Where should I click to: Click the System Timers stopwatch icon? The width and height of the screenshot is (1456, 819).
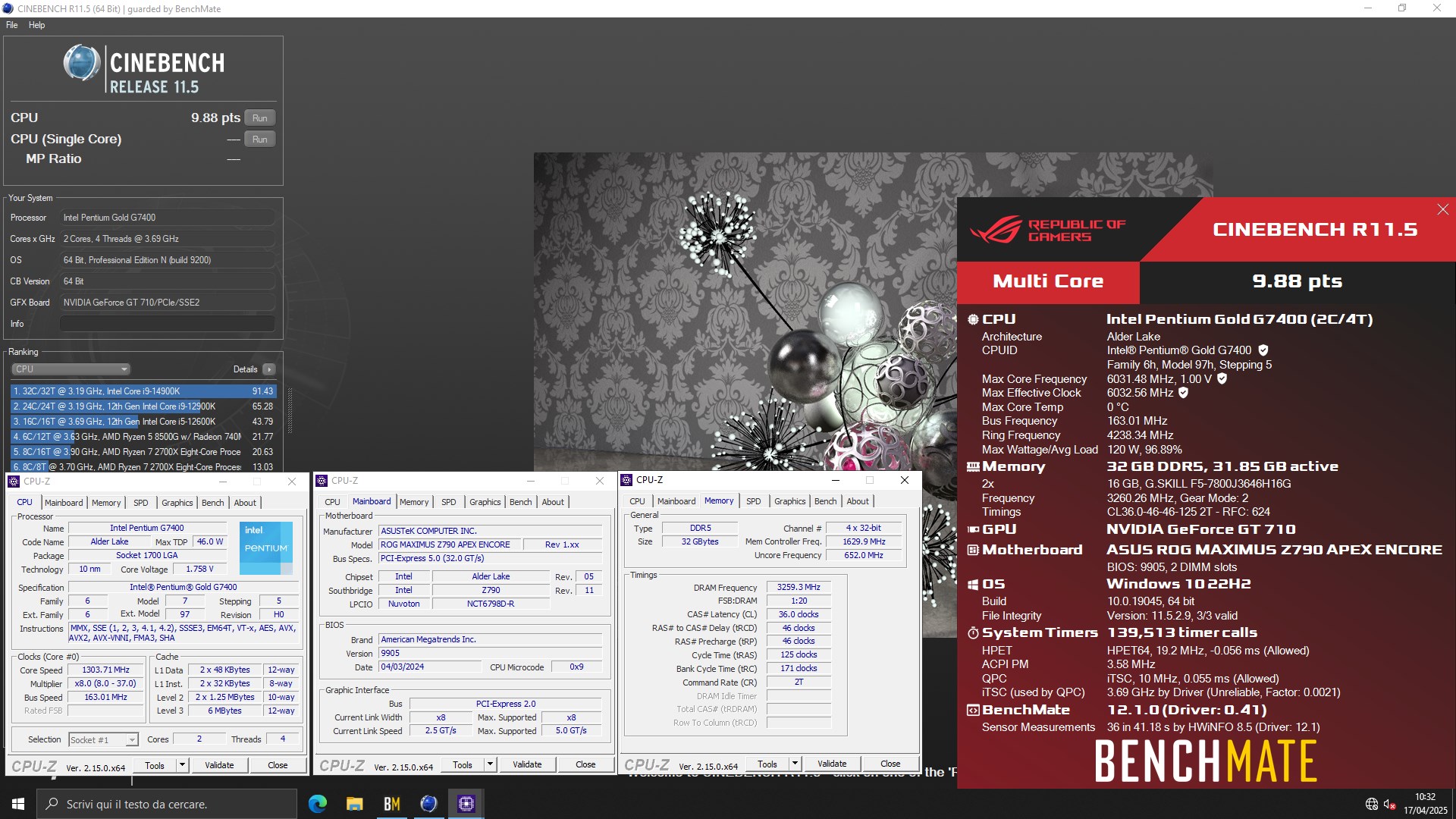click(973, 632)
